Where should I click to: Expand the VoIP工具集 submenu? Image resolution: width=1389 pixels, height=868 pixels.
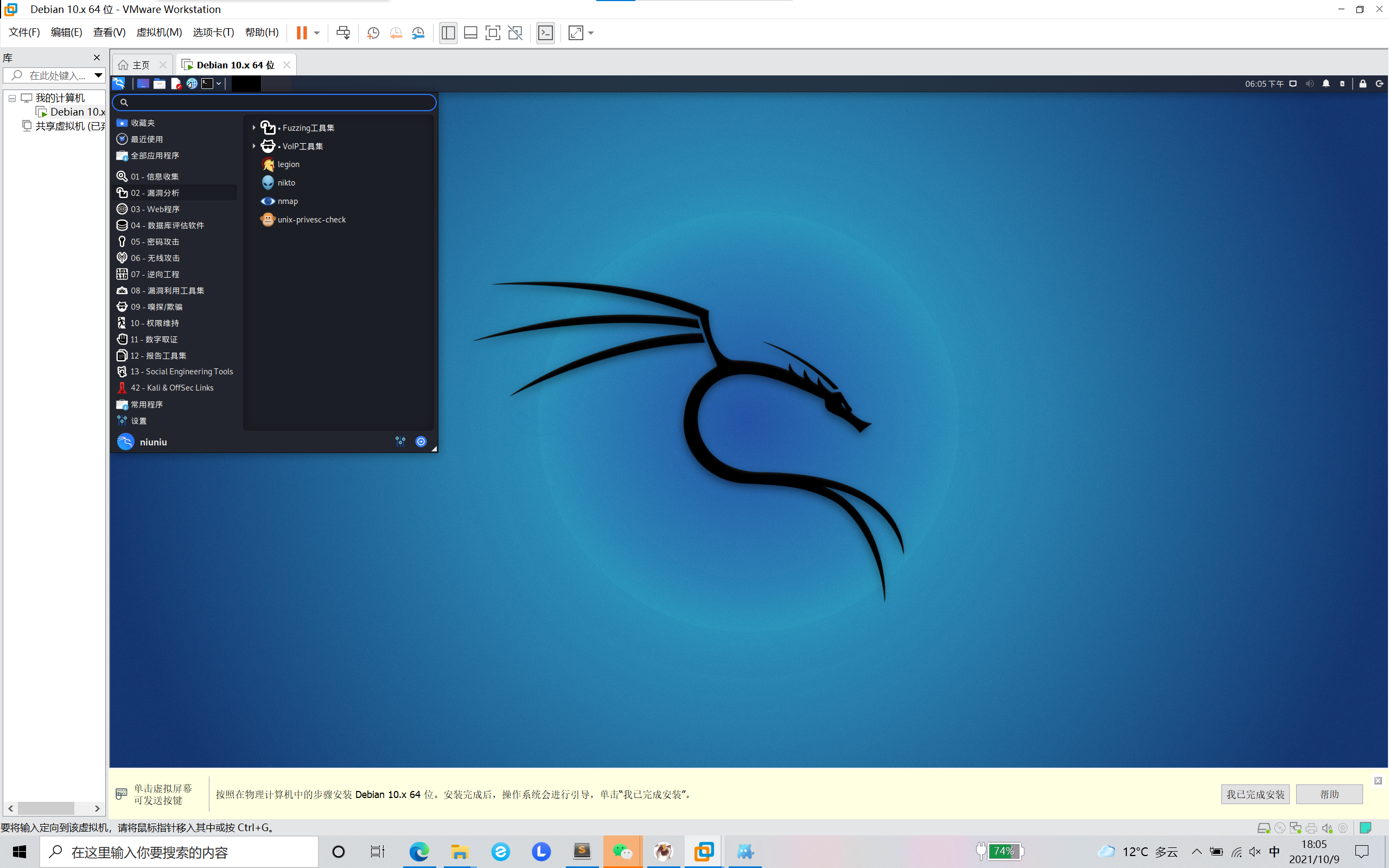tap(254, 146)
